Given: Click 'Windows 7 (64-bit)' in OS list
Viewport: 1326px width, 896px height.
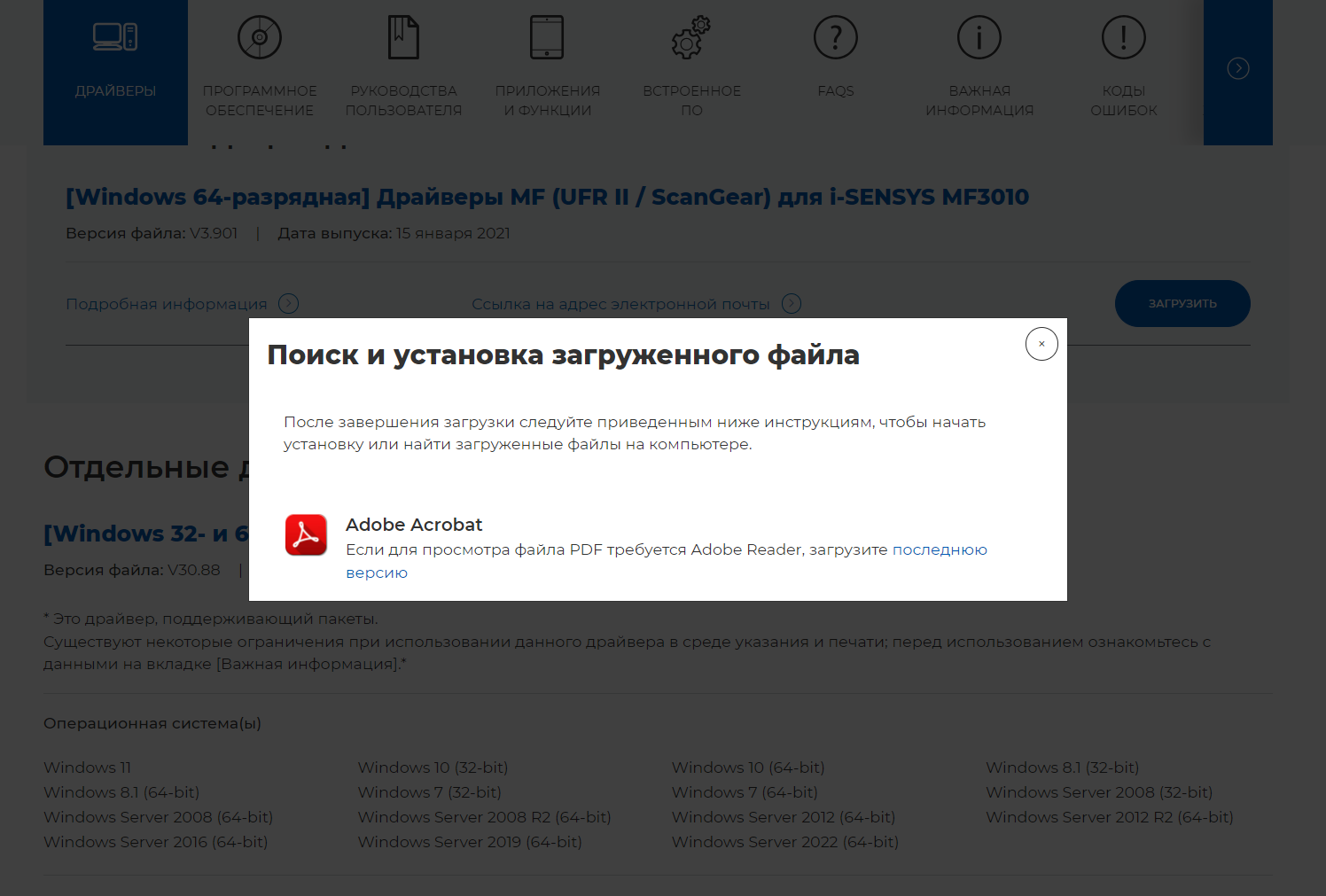Looking at the screenshot, I should (x=745, y=792).
